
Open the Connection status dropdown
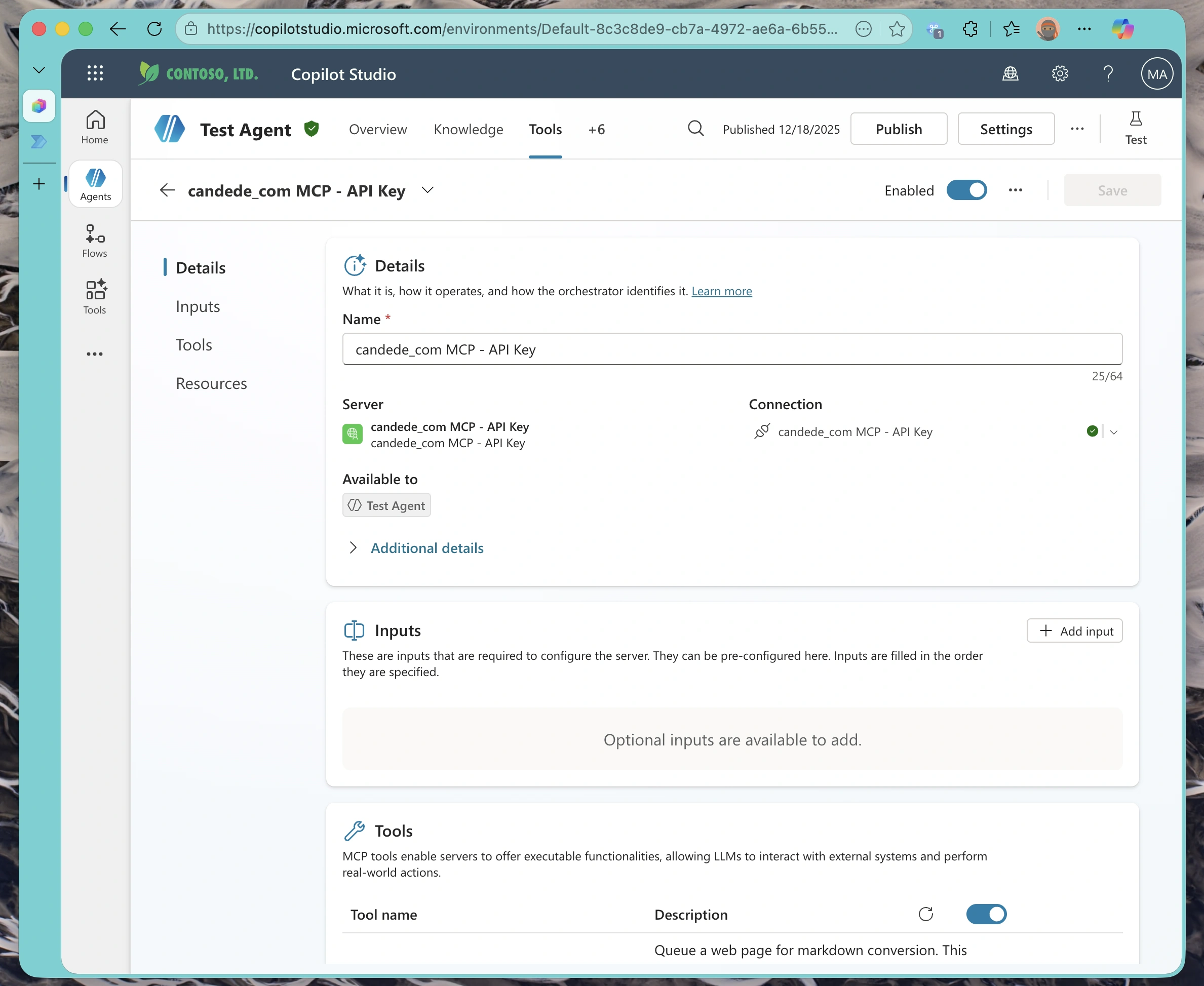[1114, 431]
